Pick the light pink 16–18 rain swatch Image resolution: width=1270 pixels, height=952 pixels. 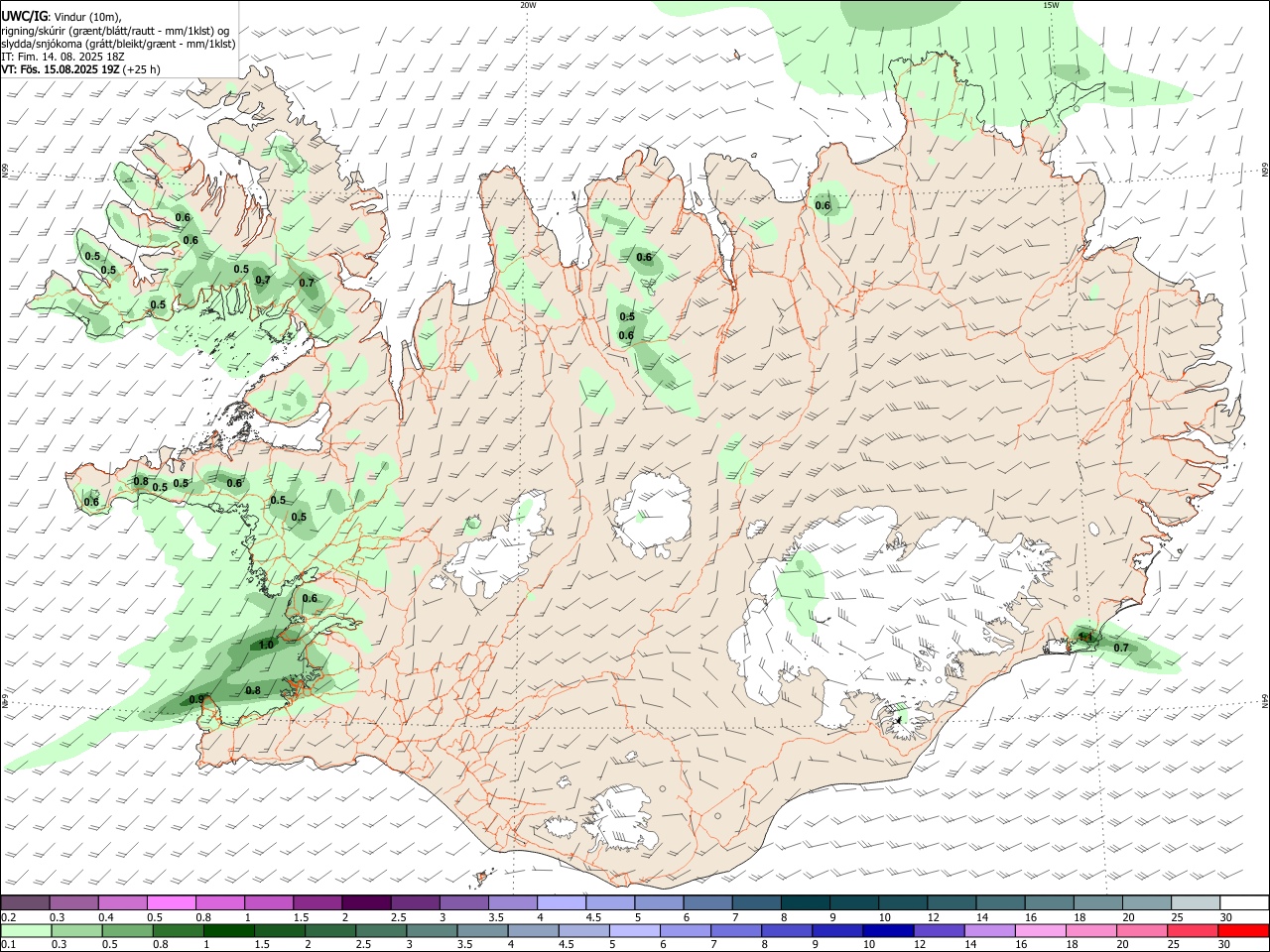(1040, 931)
